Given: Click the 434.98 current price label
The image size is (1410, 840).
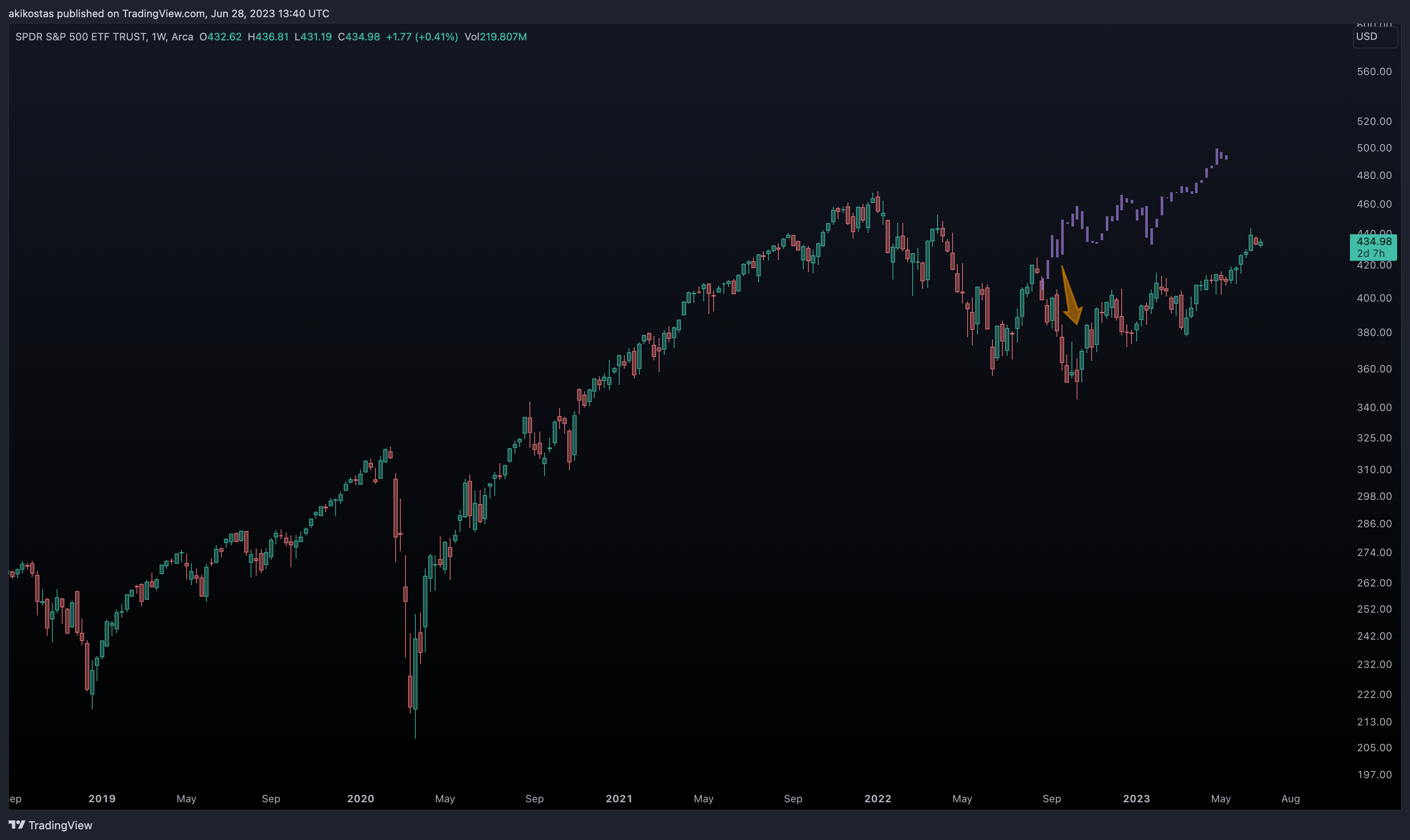Looking at the screenshot, I should (1374, 241).
